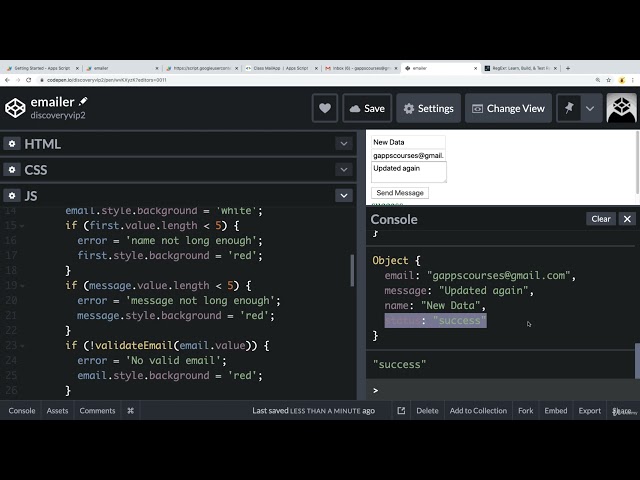This screenshot has height=480, width=640.
Task: Open a new browser tab
Action: pos(568,68)
